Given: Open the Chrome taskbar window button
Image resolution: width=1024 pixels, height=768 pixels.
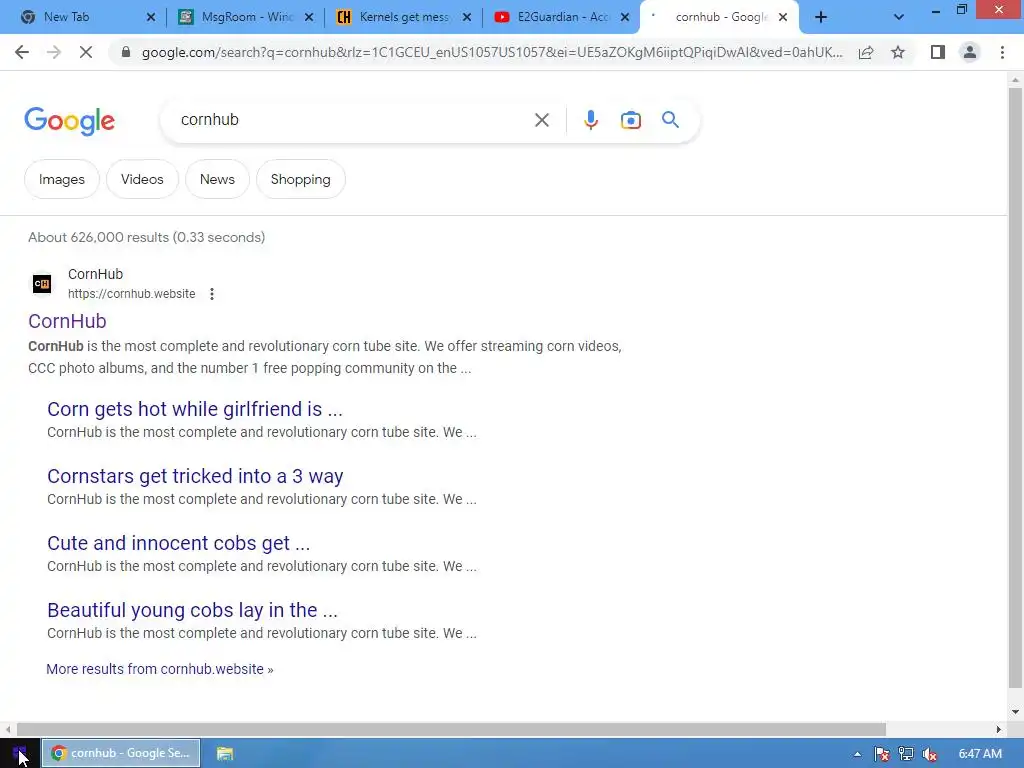Looking at the screenshot, I should pyautogui.click(x=121, y=754).
